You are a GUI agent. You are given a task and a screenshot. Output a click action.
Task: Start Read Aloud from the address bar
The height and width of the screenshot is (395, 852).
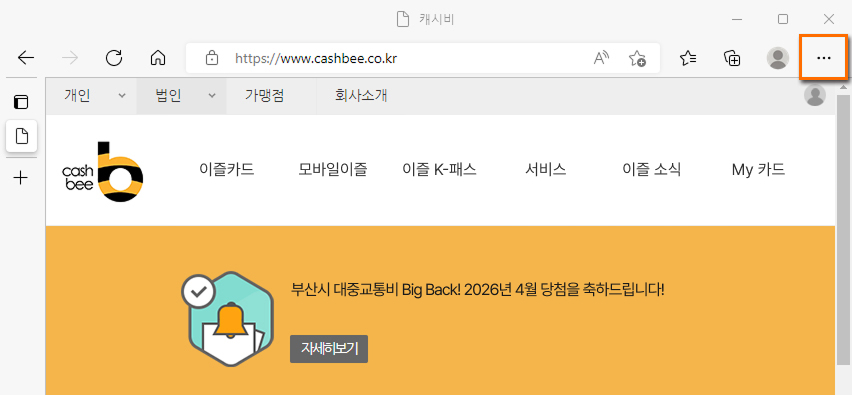tap(602, 58)
